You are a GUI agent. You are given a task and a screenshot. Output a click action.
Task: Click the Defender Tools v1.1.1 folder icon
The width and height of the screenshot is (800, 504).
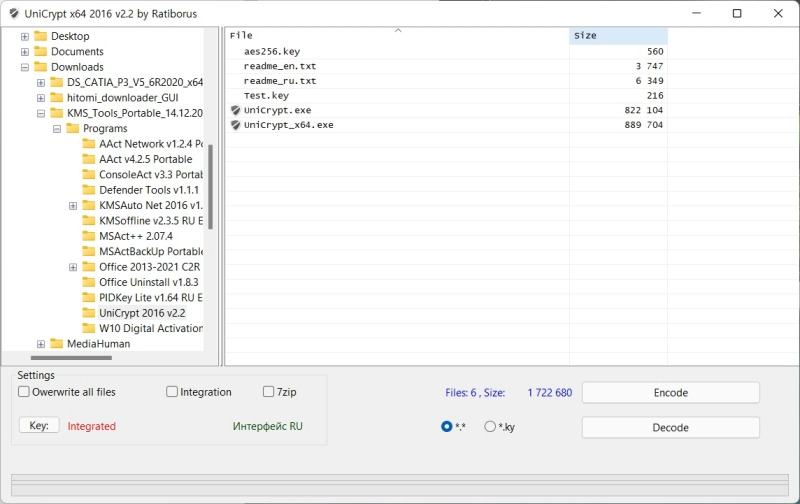[89, 190]
